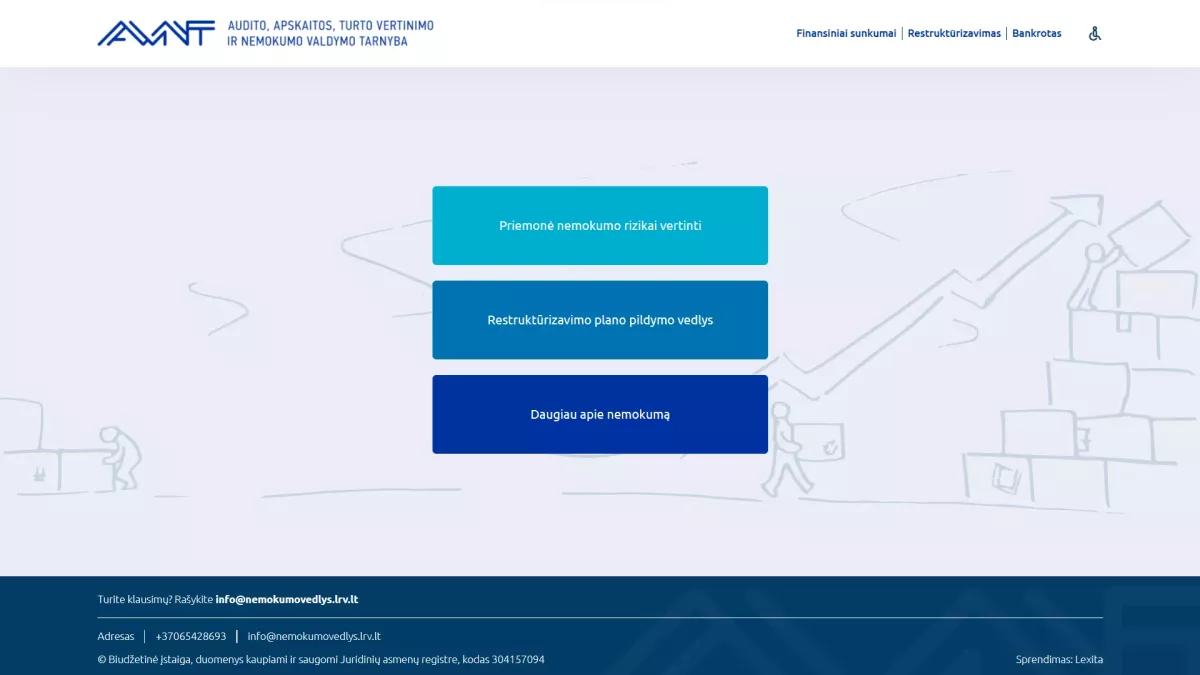Viewport: 1200px width, 675px height.
Task: Open the accessibility wheelchair icon
Action: [1095, 33]
